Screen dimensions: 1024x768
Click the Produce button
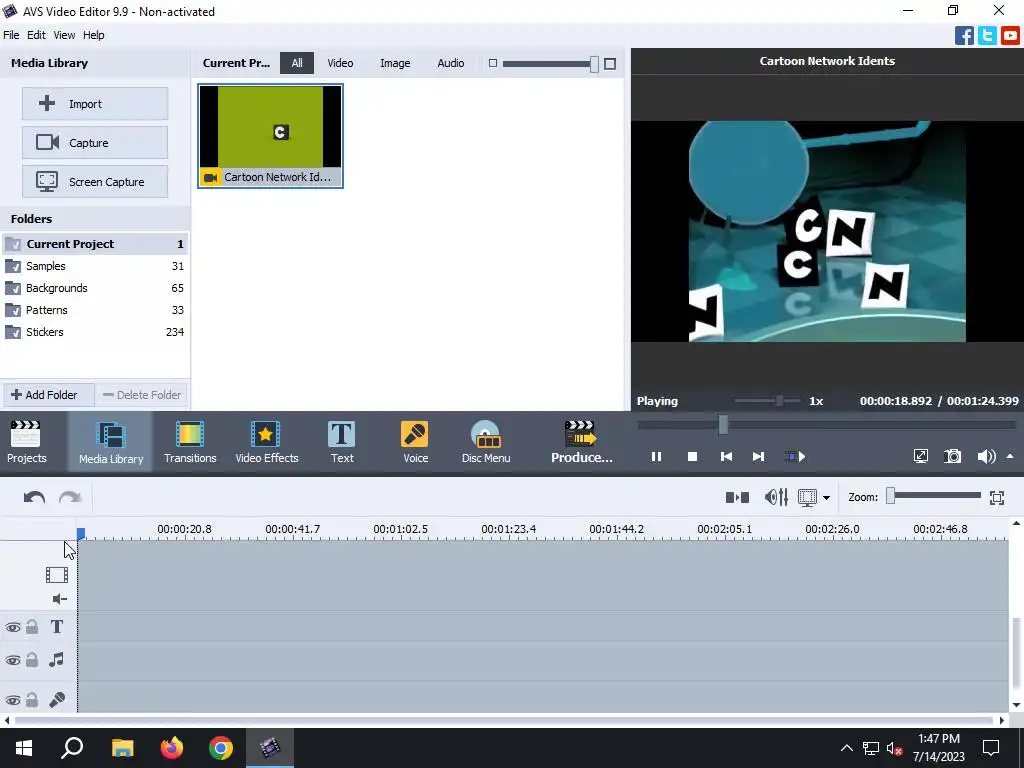tap(581, 441)
